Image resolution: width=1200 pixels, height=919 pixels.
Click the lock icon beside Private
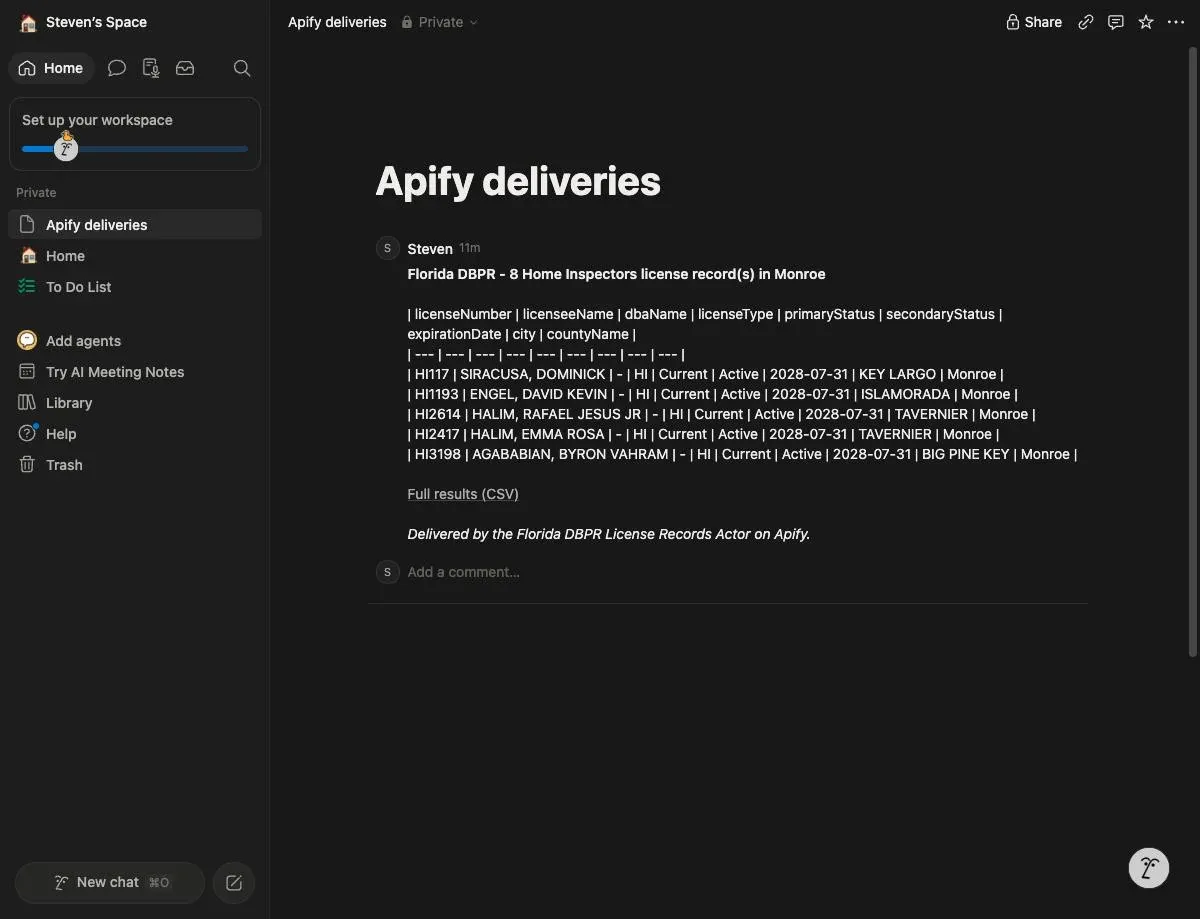pyautogui.click(x=407, y=22)
